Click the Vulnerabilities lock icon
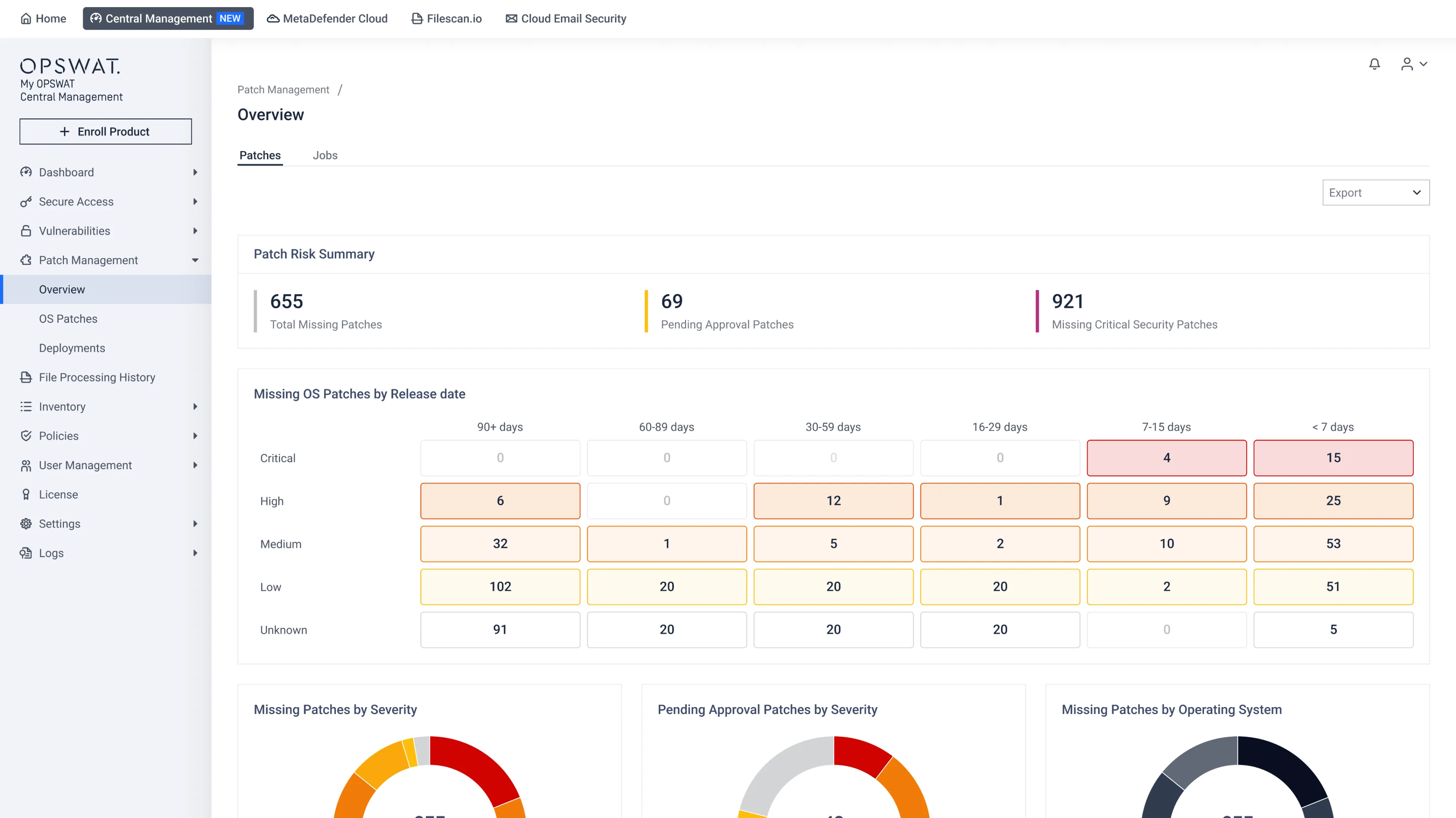This screenshot has width=1456, height=818. click(x=26, y=231)
